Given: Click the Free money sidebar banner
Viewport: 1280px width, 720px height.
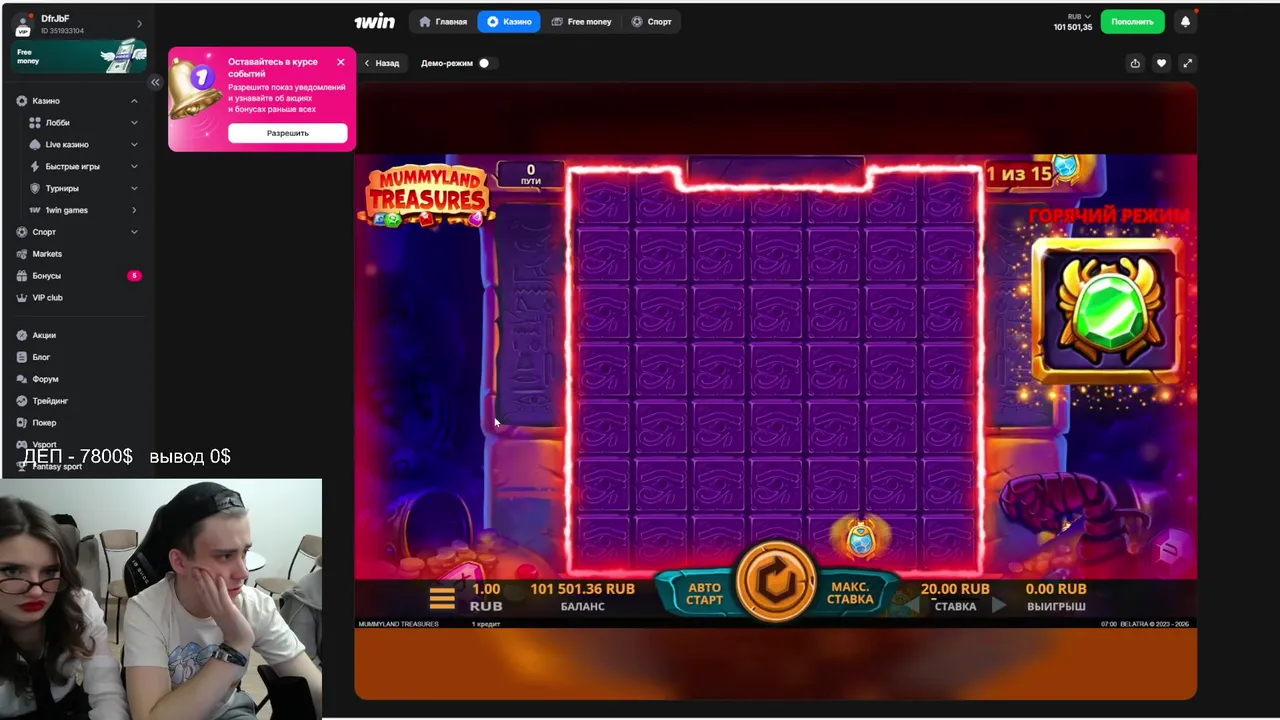Looking at the screenshot, I should (x=79, y=57).
